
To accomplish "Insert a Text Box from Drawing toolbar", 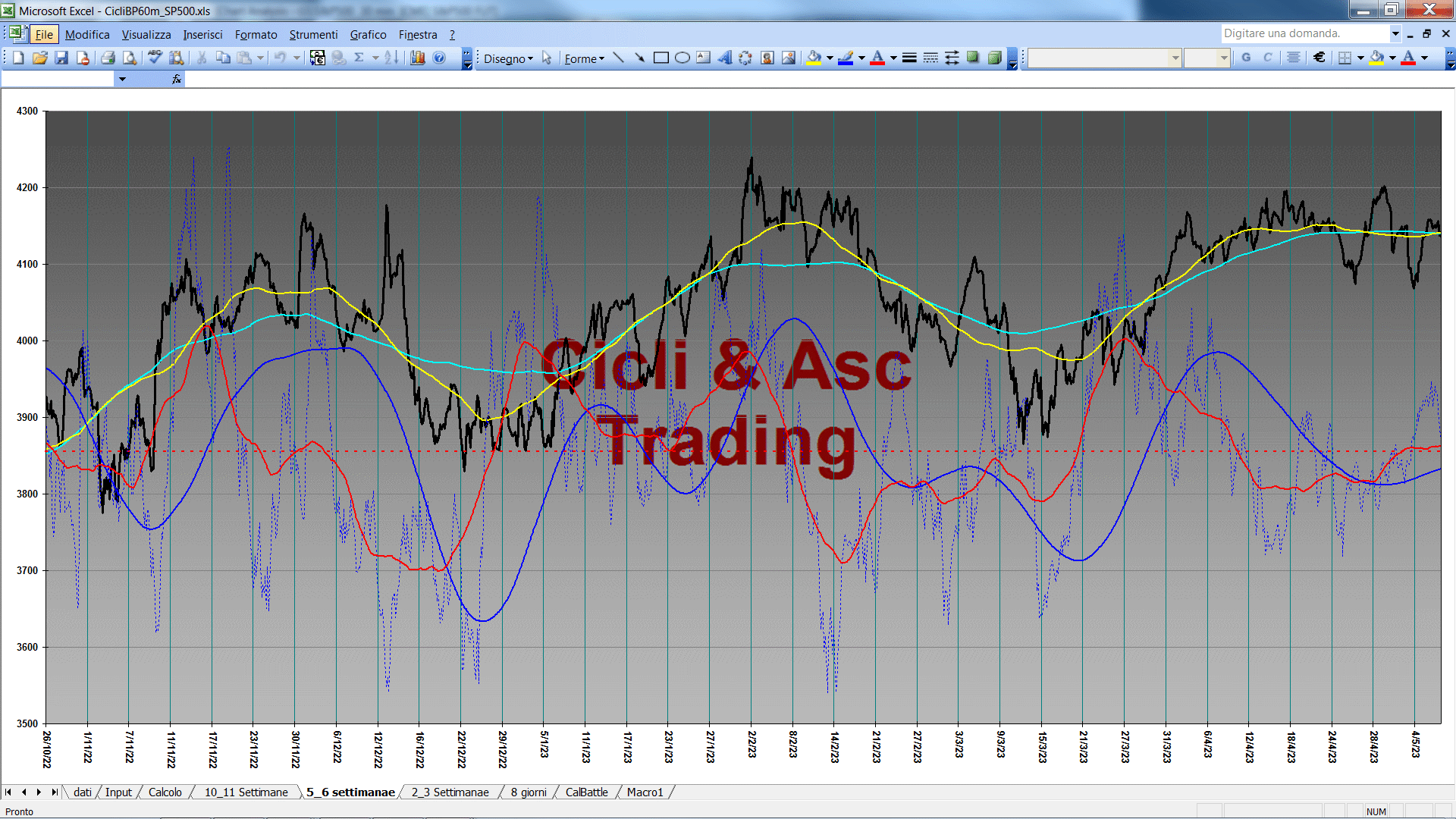I will point(703,58).
